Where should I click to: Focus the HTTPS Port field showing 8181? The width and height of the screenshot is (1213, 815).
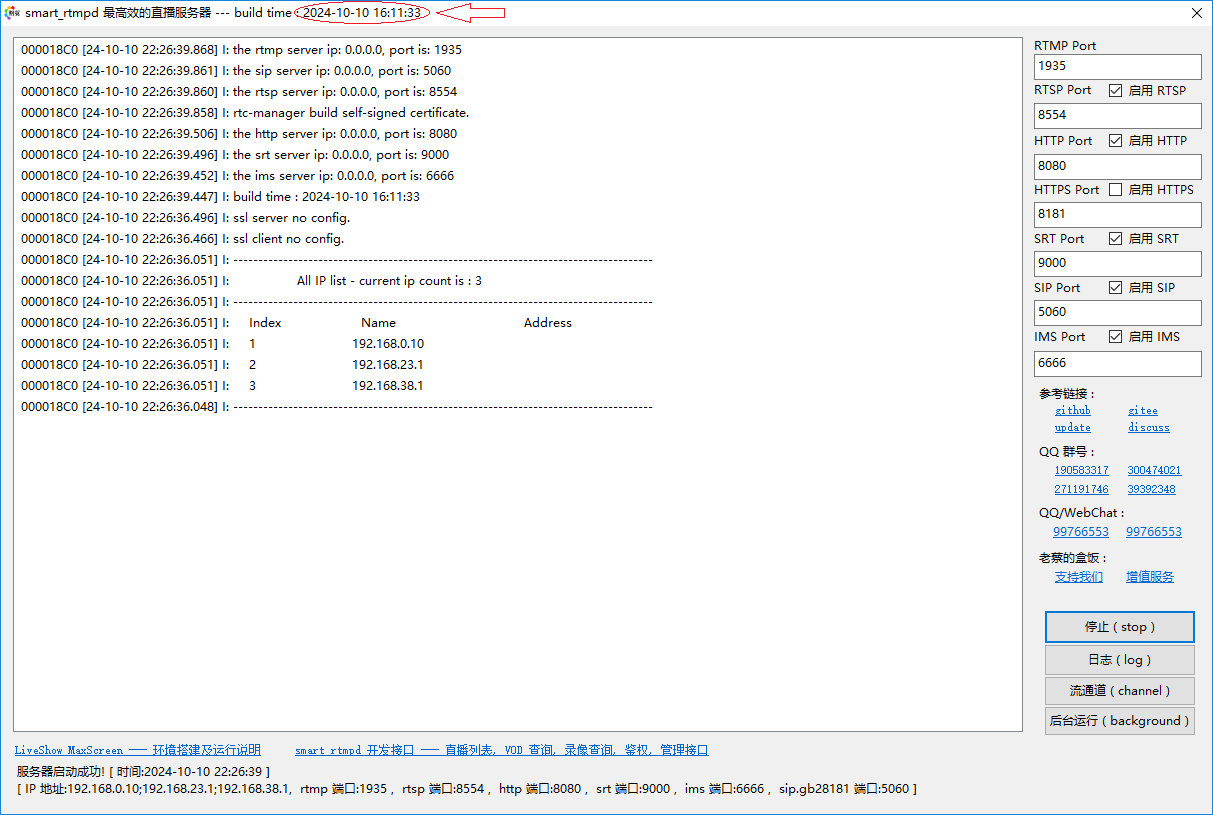click(x=1117, y=214)
